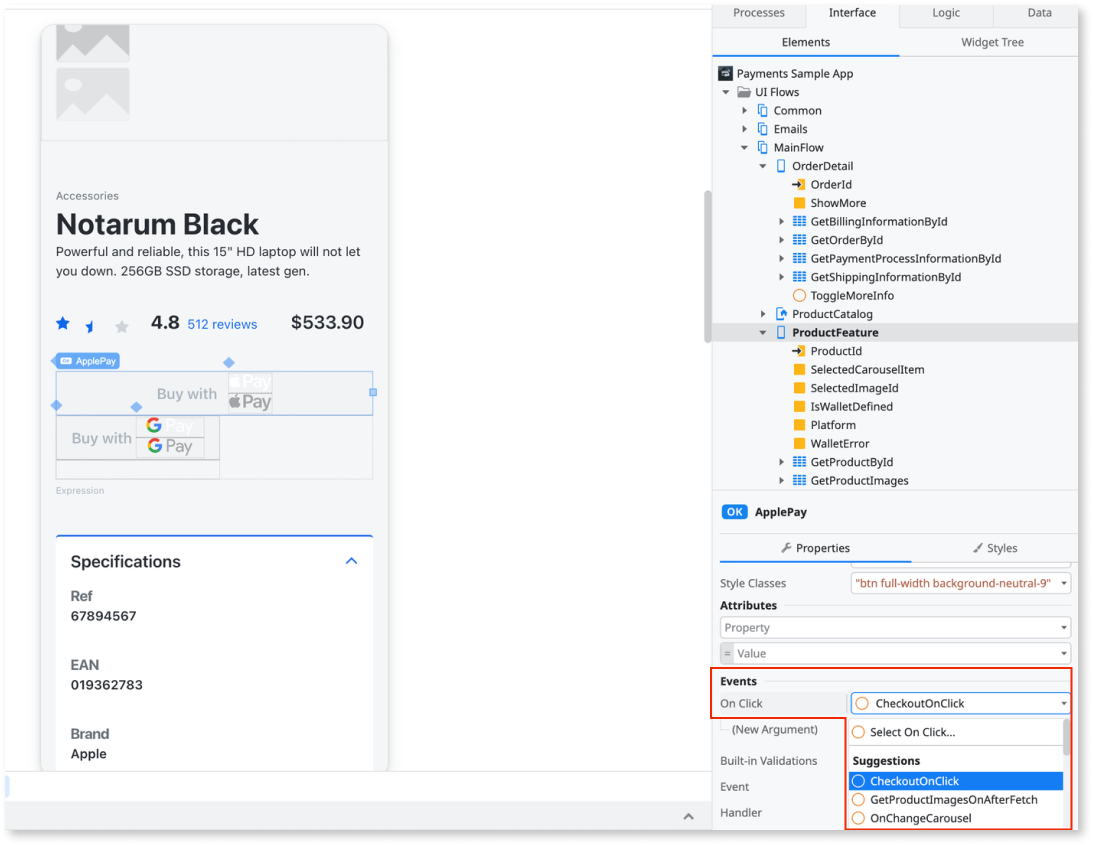Select the ShowMore local variable icon
Image resolution: width=1093 pixels, height=845 pixels.
(x=800, y=202)
